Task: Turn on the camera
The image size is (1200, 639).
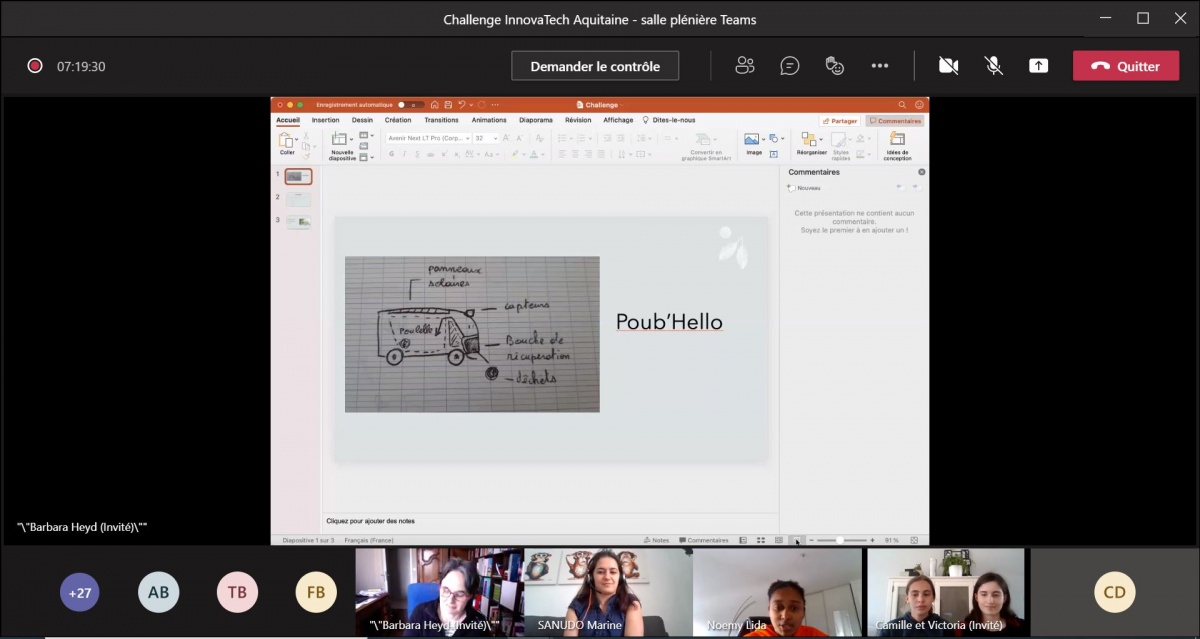Action: point(948,66)
